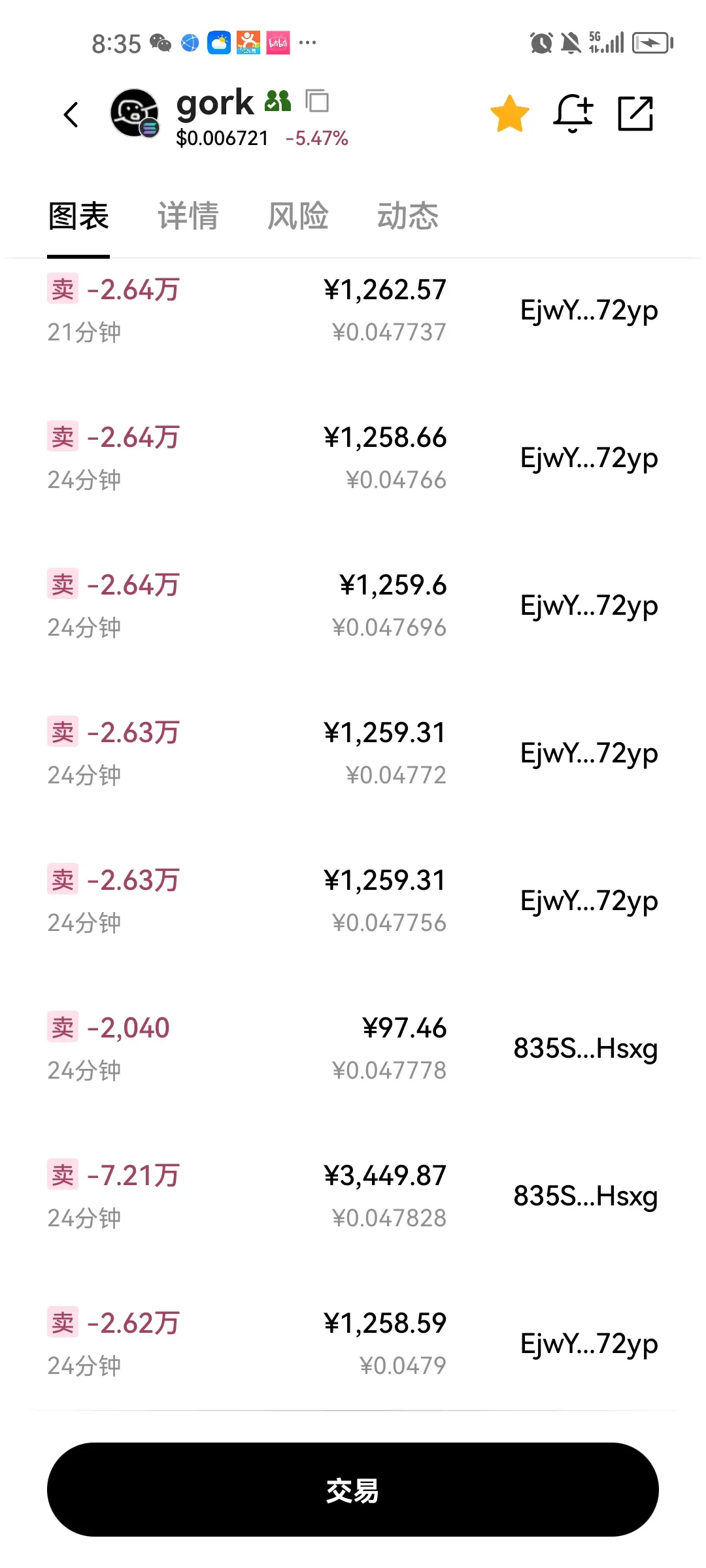
Task: Open address 835S...Hsxg on ¥3,449.87 trade
Action: tap(586, 1196)
